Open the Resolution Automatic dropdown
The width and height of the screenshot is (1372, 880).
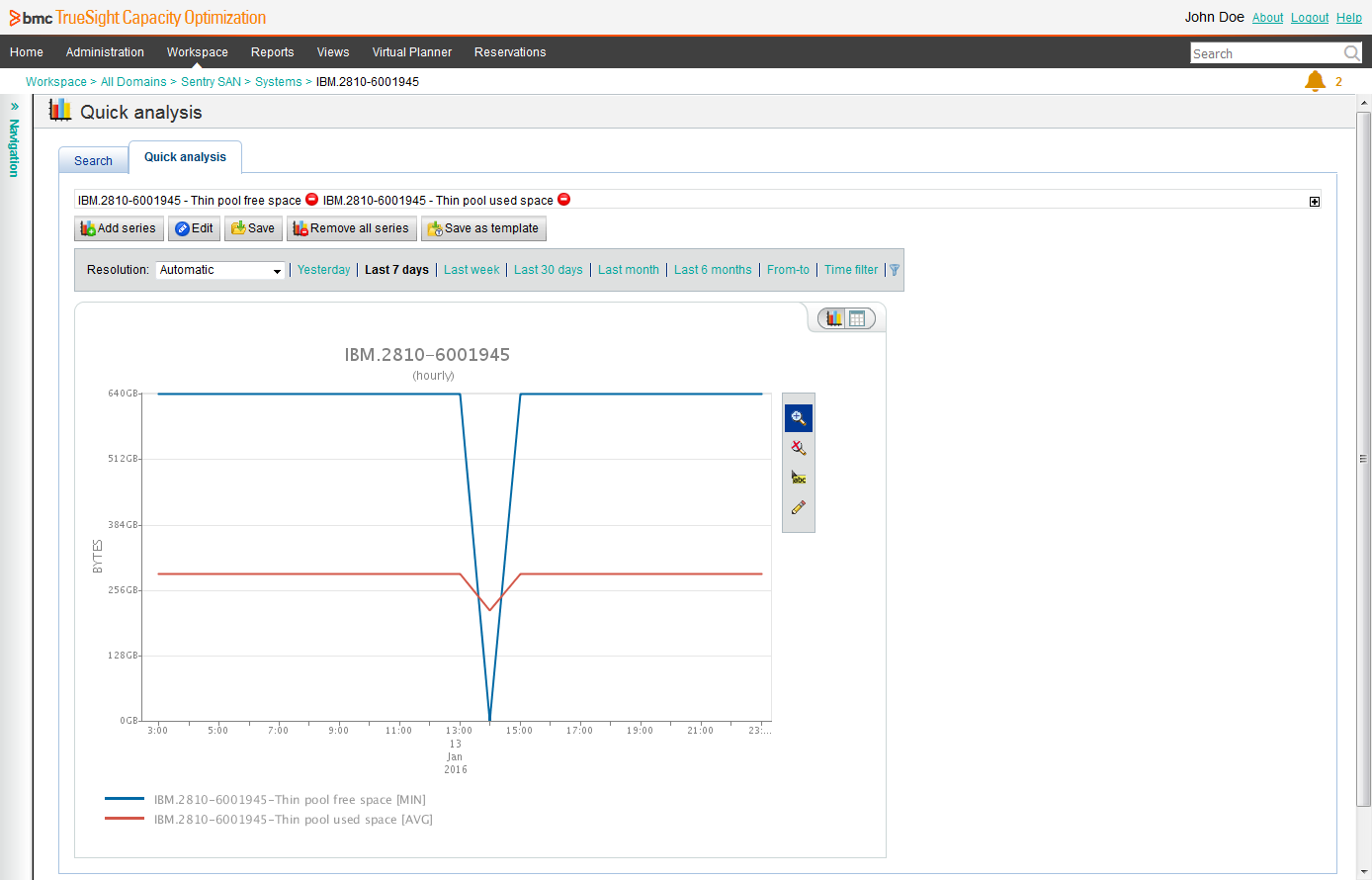point(220,270)
